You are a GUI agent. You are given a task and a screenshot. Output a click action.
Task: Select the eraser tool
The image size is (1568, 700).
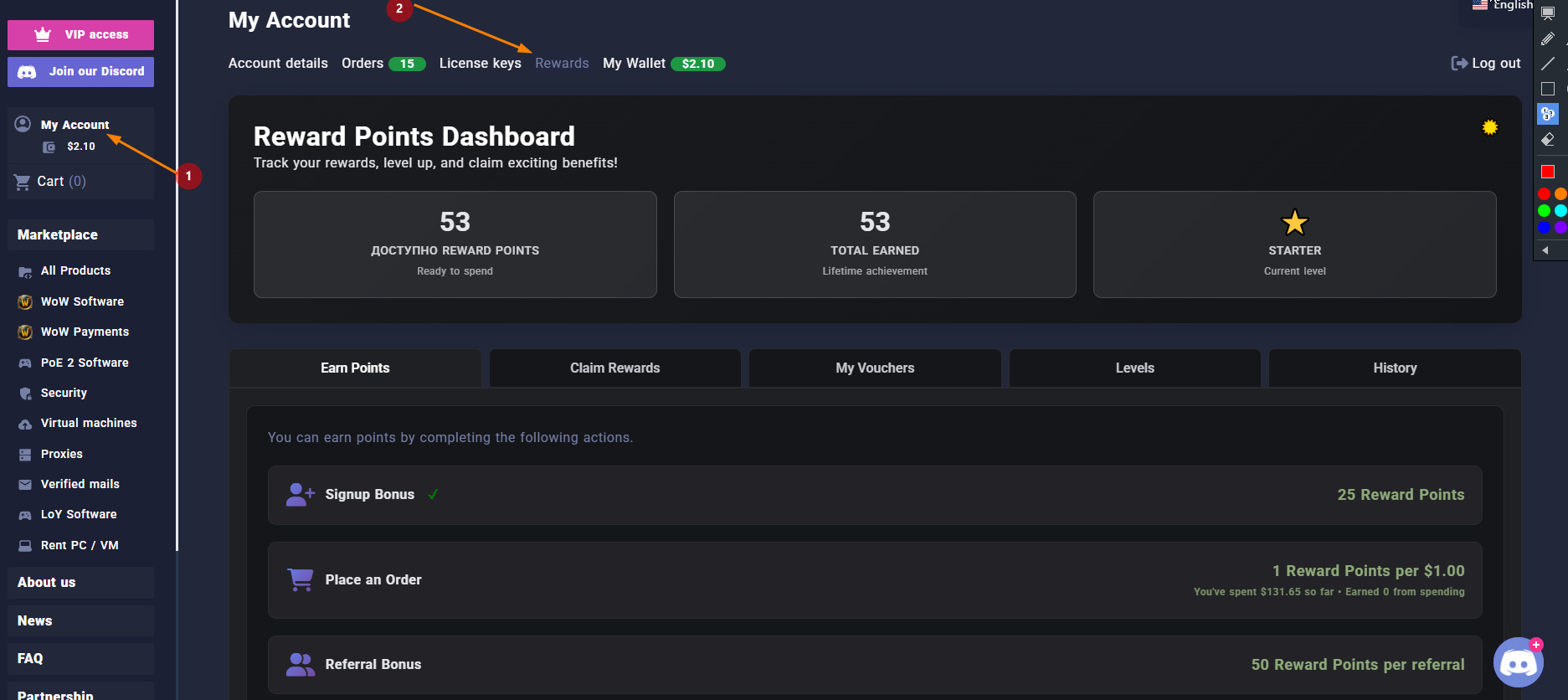pos(1548,139)
